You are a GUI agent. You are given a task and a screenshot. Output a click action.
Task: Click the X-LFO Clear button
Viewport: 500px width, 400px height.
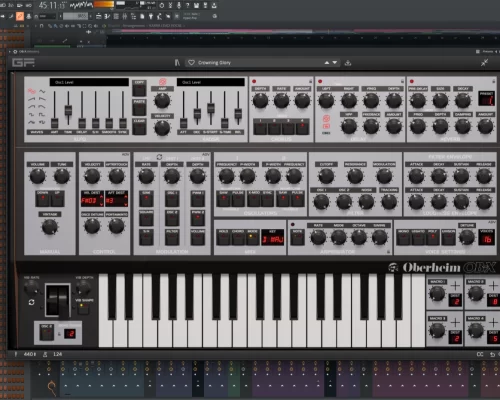point(139,127)
